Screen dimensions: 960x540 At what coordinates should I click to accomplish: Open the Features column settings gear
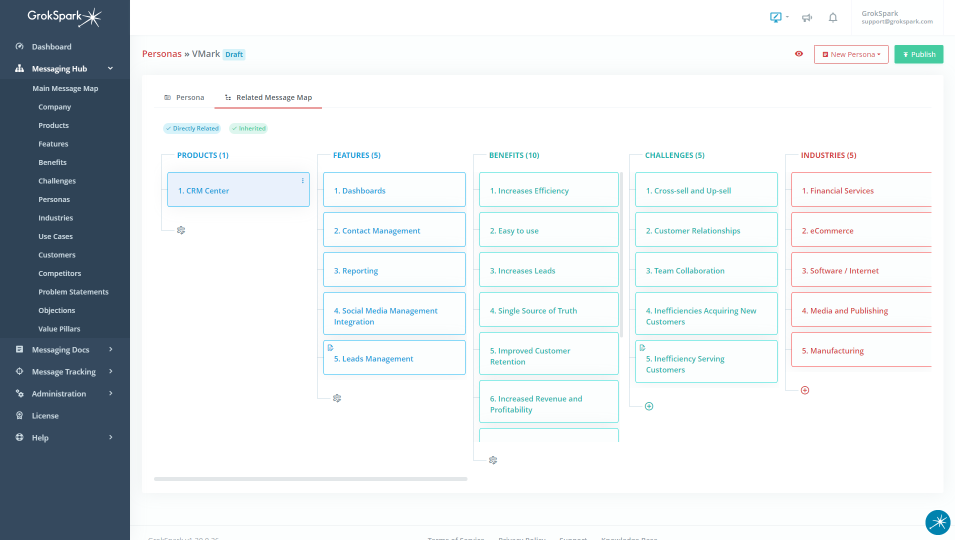tap(337, 398)
